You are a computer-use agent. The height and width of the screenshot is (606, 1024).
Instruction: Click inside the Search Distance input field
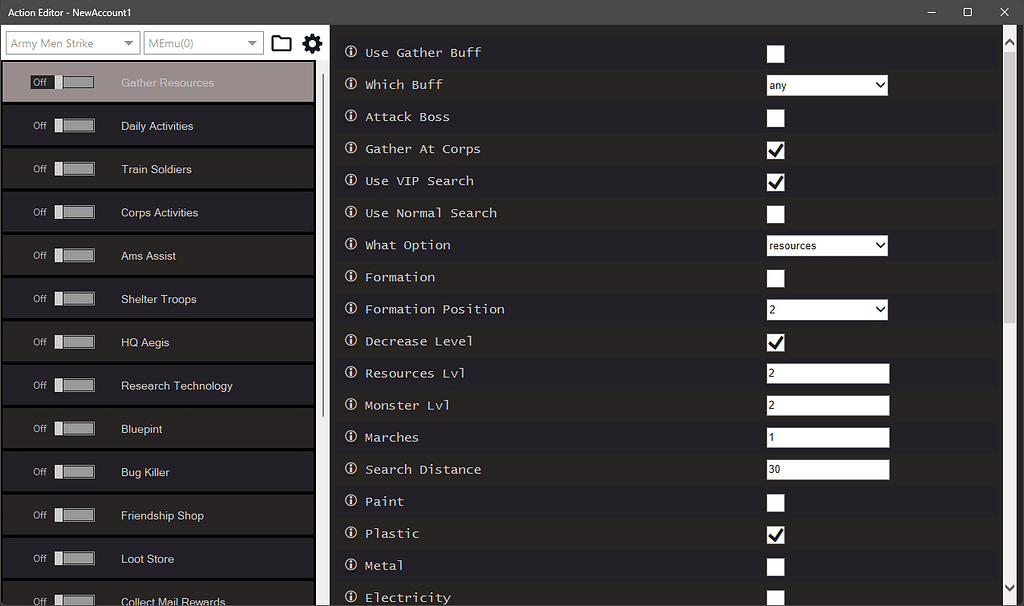click(827, 469)
